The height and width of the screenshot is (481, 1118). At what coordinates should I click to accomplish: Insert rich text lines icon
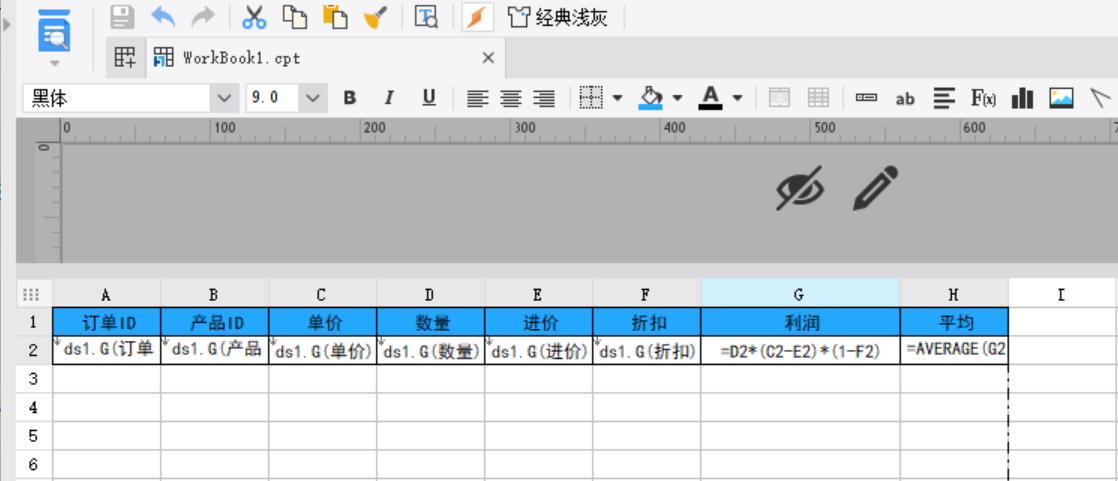[x=945, y=98]
